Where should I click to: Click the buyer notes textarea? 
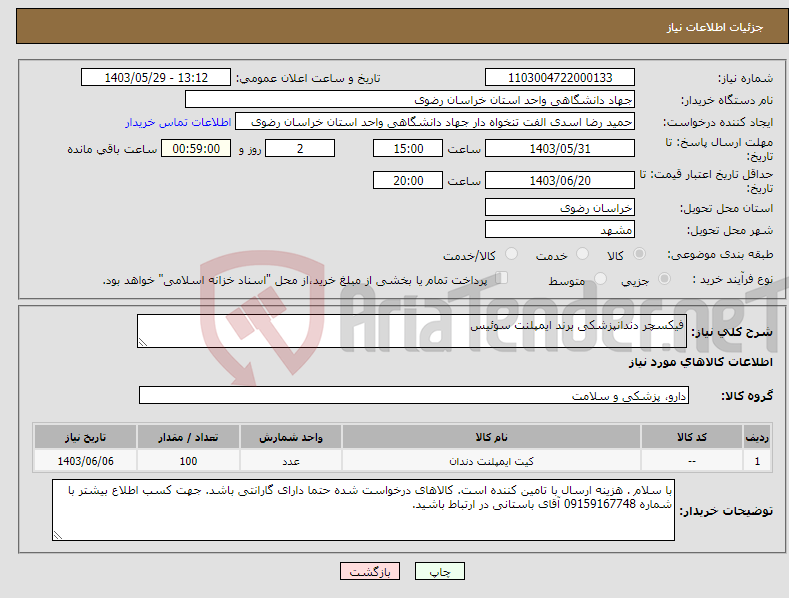pyautogui.click(x=363, y=510)
